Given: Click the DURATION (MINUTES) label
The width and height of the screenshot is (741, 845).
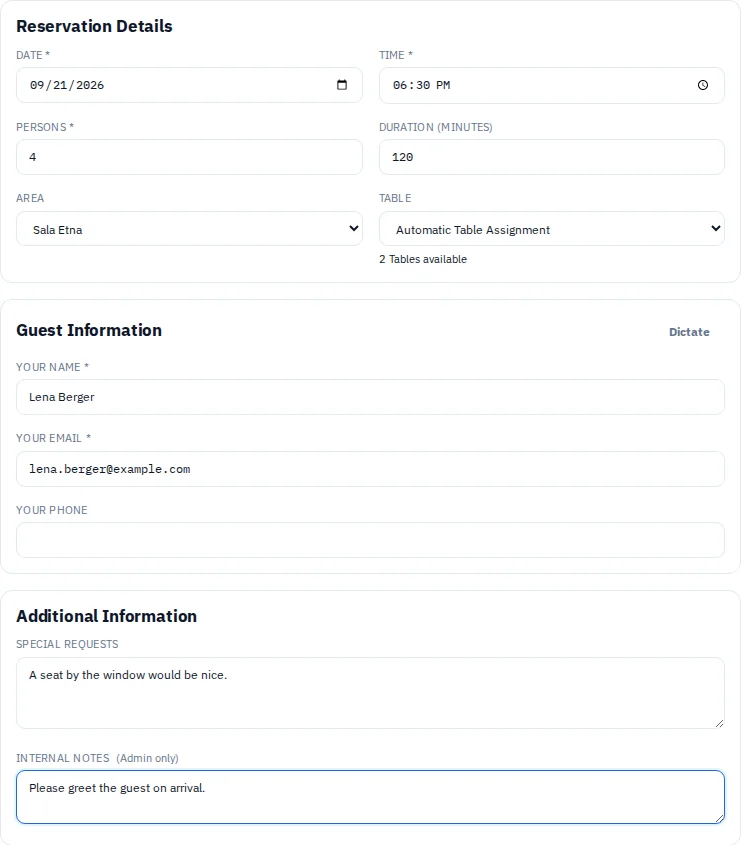Looking at the screenshot, I should click(435, 127).
